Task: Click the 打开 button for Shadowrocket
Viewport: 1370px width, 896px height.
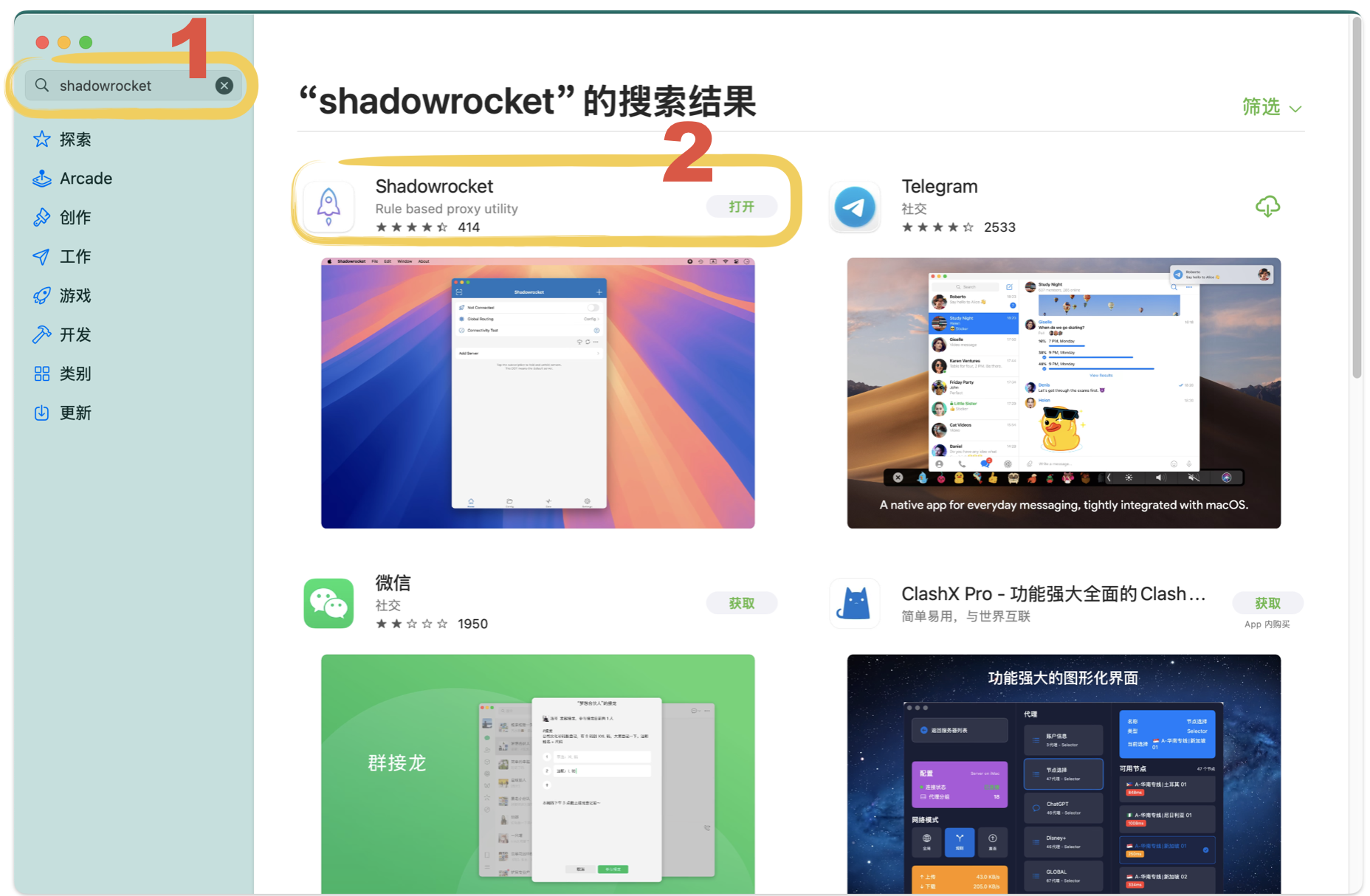Action: pos(742,207)
